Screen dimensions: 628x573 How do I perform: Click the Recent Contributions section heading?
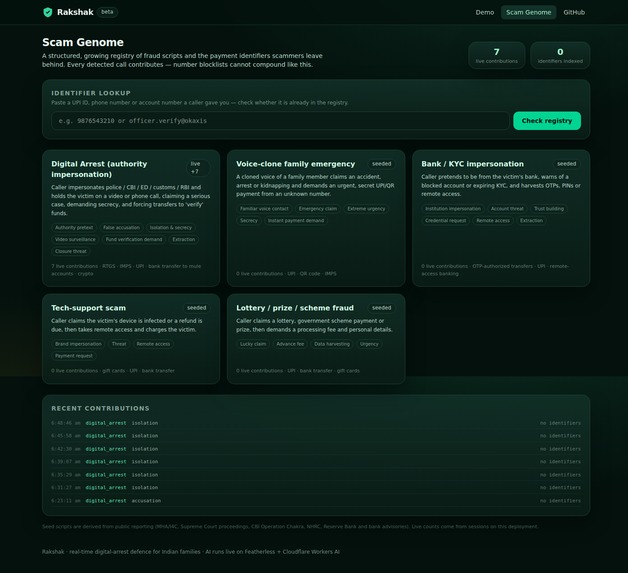point(100,408)
